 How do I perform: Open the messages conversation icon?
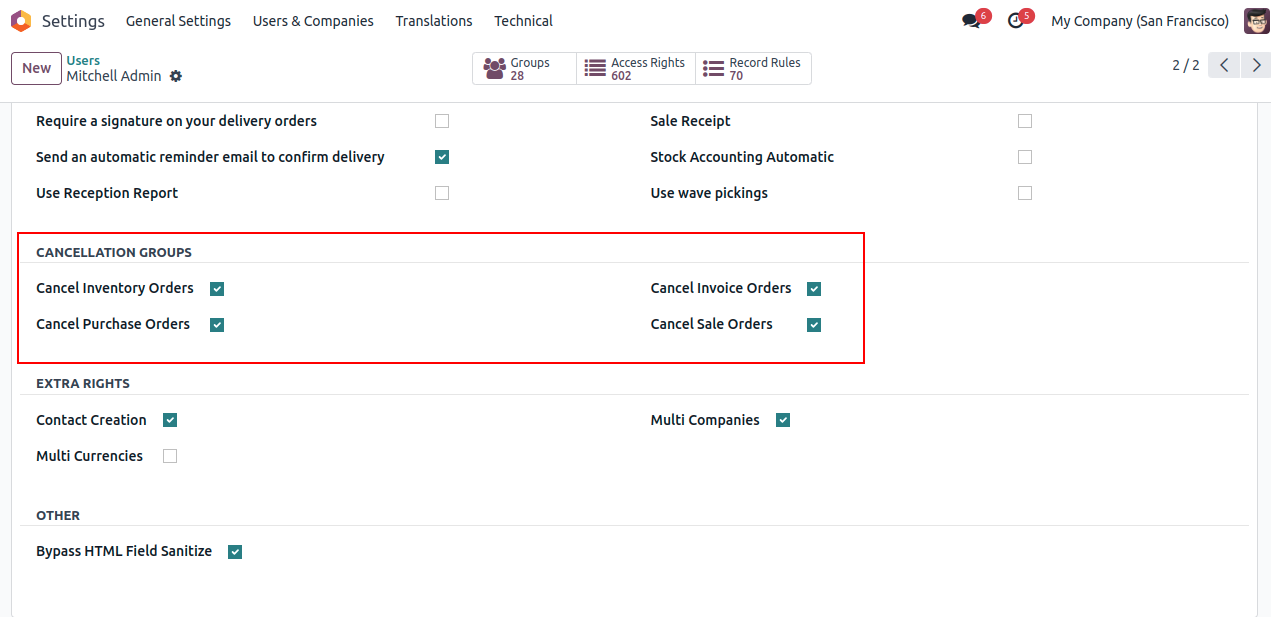pos(970,21)
